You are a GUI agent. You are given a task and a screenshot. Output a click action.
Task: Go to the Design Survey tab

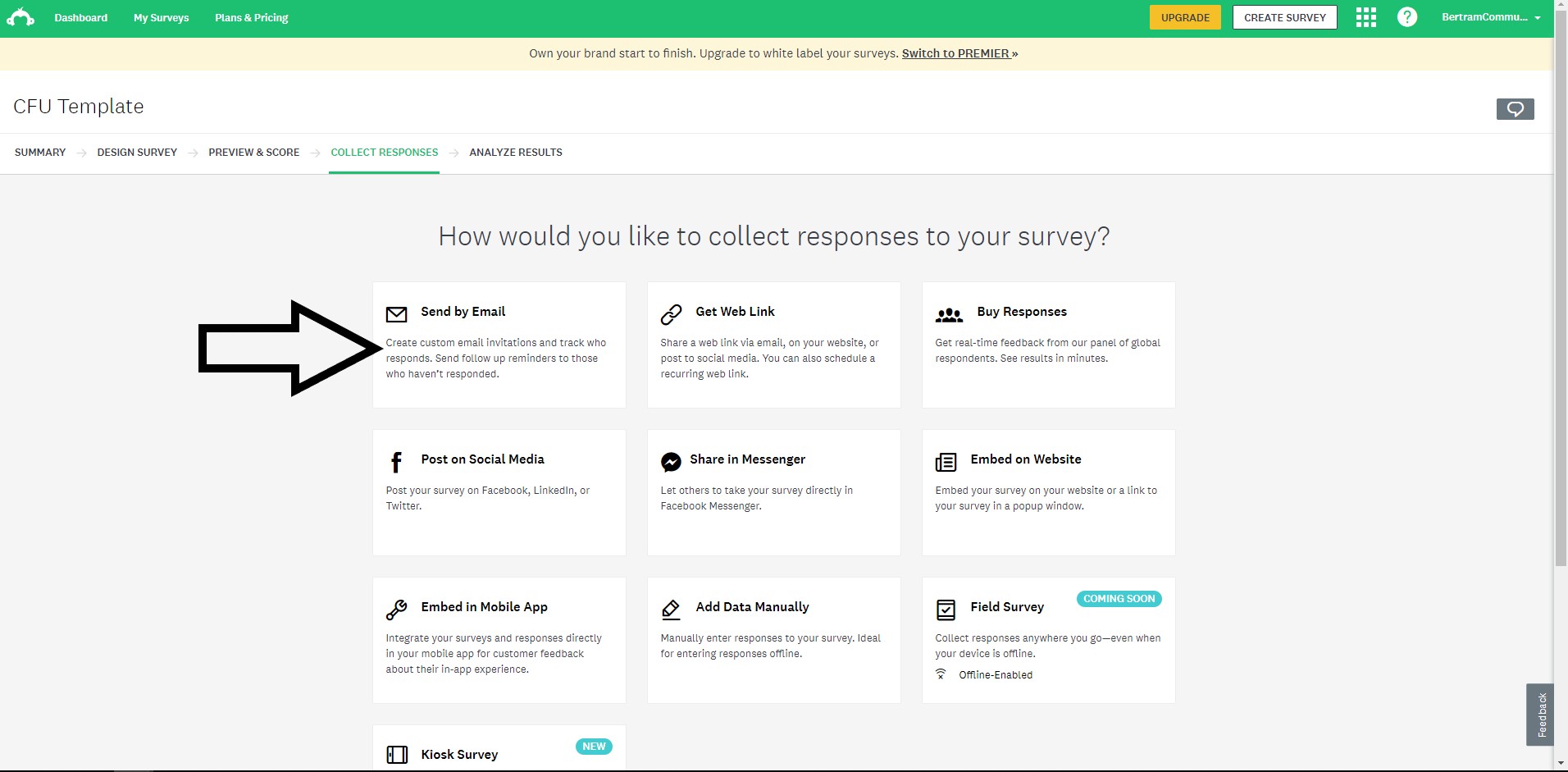tap(137, 153)
